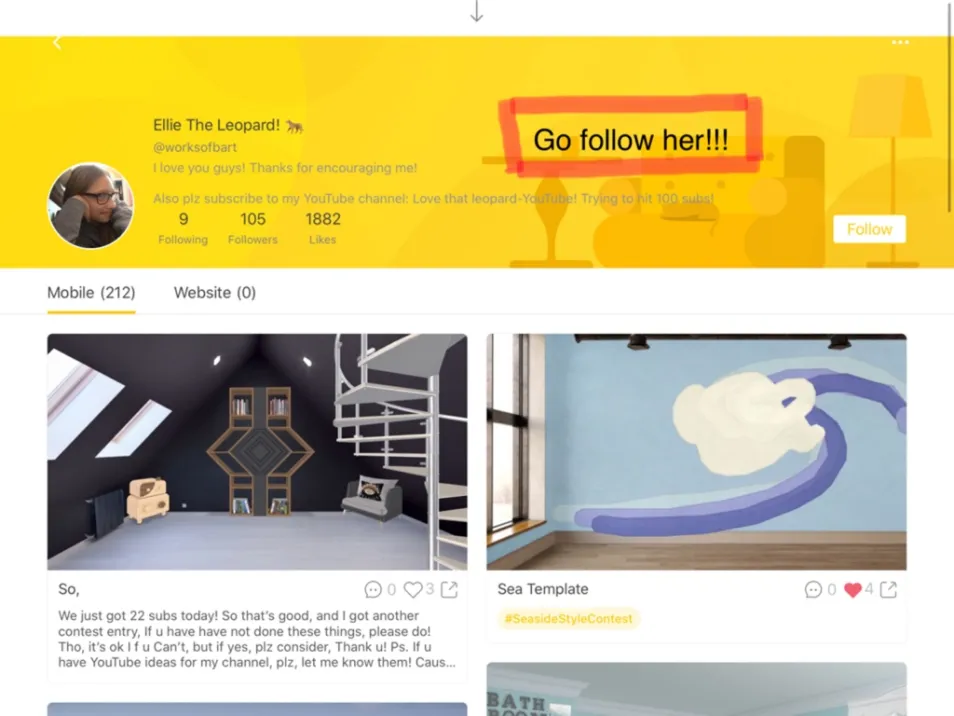
Task: Click the down arrow at top center
Action: 477,12
